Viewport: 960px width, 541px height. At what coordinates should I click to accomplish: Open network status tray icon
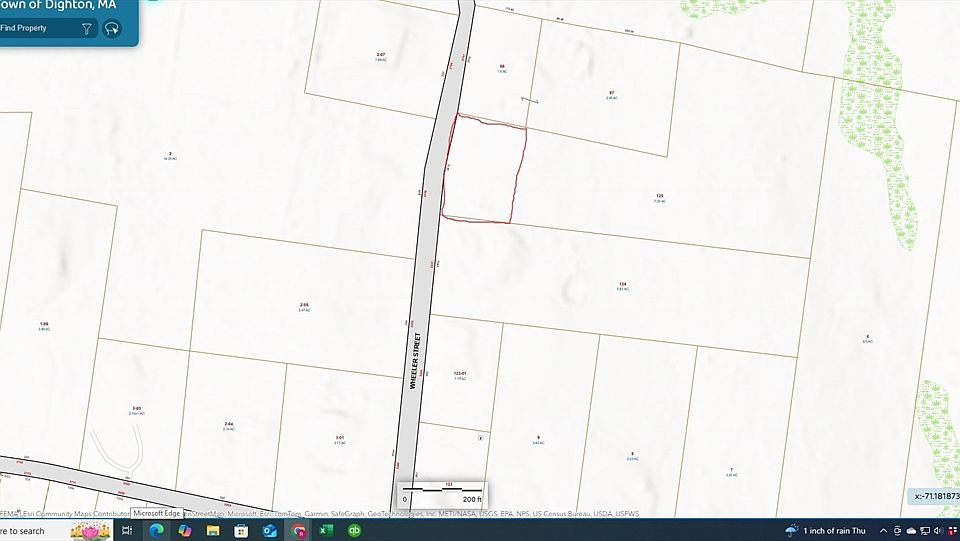tap(924, 531)
